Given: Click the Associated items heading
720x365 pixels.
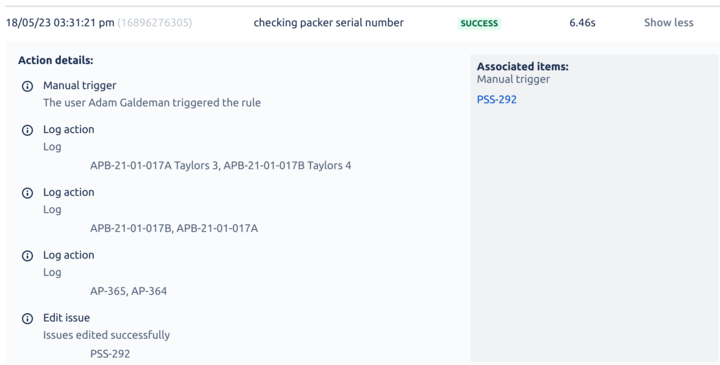Looking at the screenshot, I should coord(523,67).
